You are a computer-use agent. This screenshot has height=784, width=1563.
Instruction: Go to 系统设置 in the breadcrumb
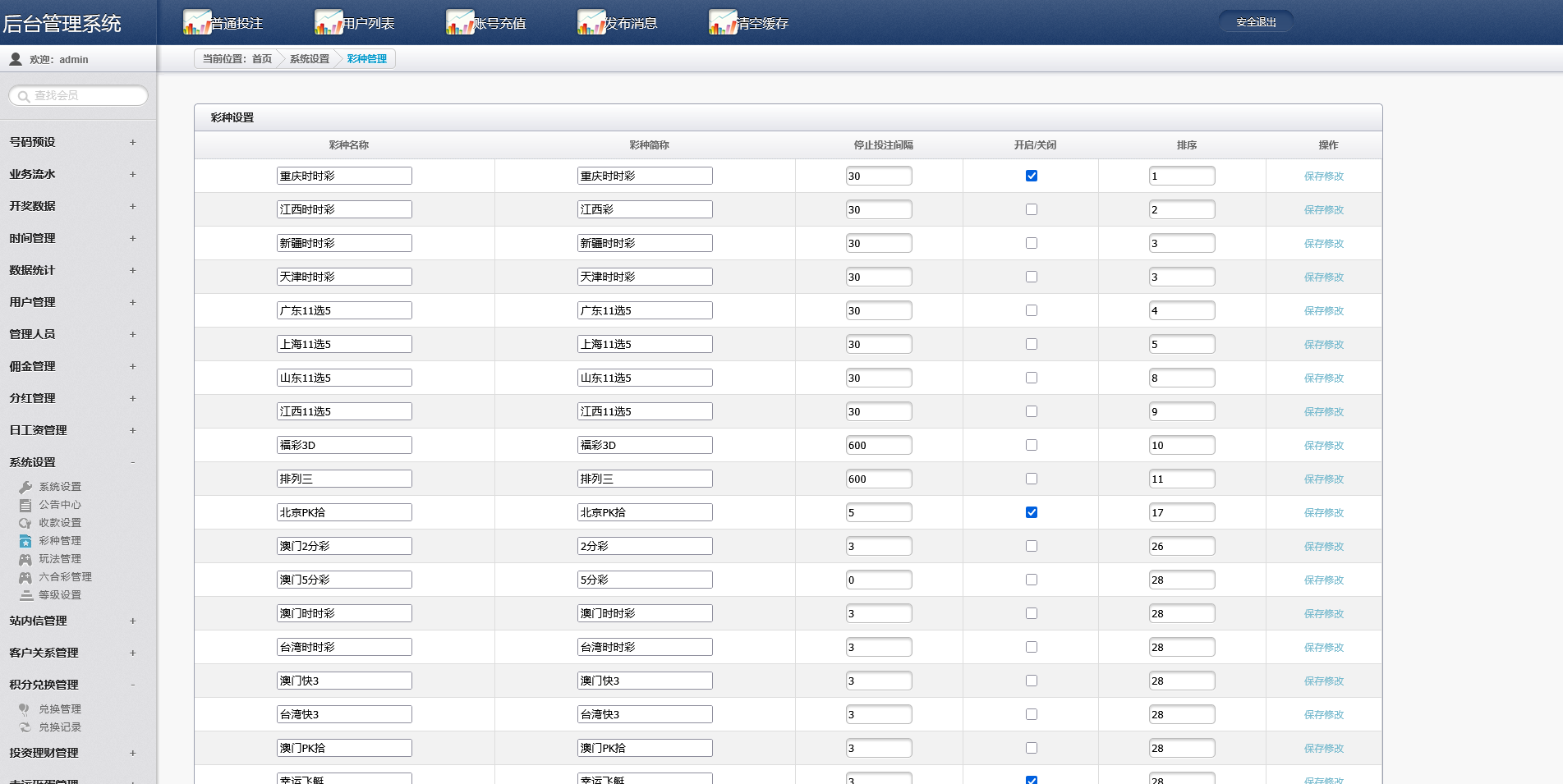point(310,59)
